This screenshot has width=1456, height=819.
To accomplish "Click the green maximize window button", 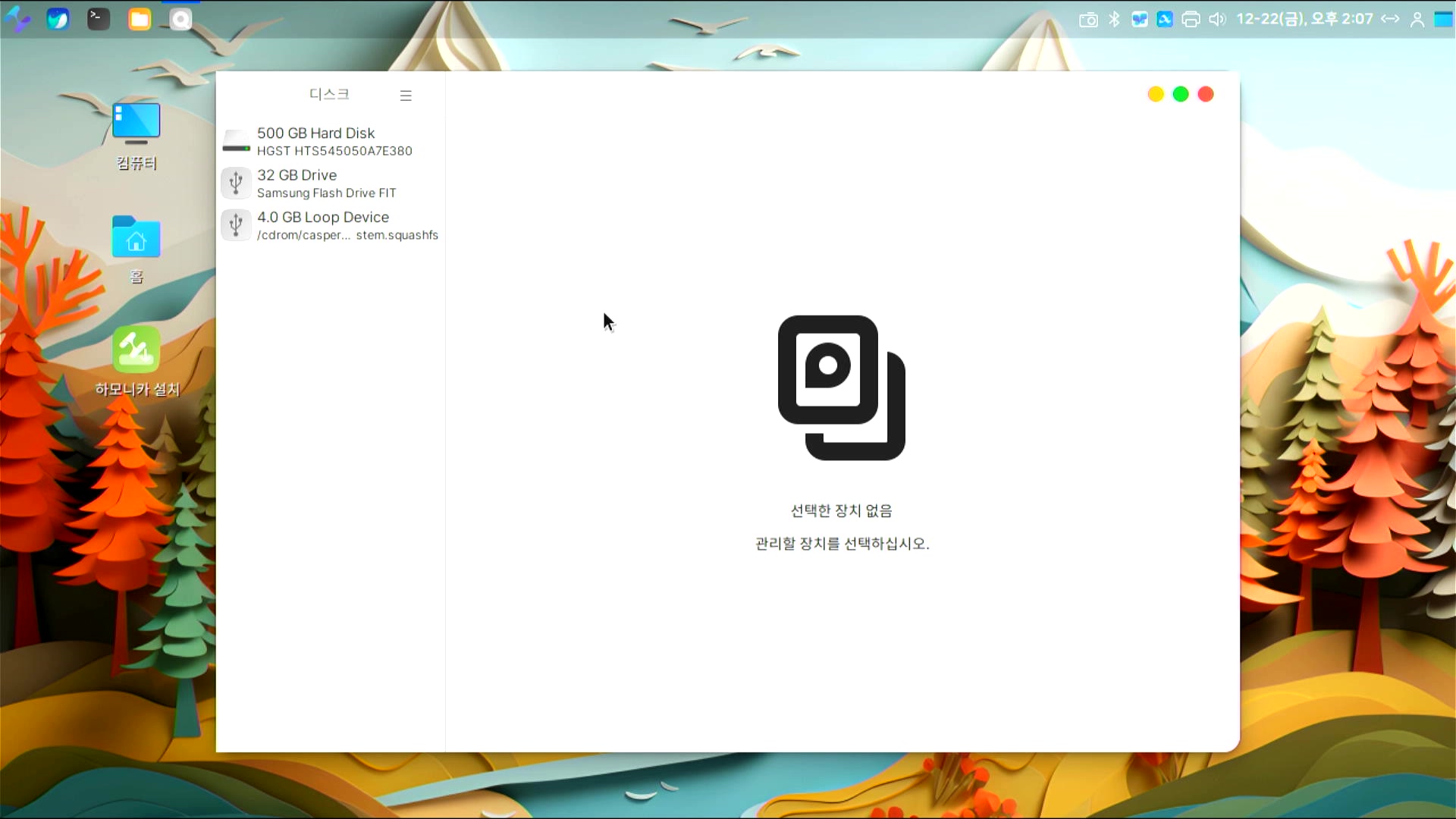I will 1181,94.
